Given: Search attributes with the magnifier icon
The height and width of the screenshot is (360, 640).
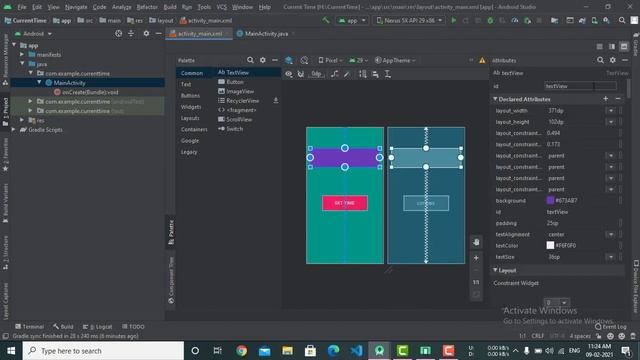Looking at the screenshot, I should click(600, 60).
